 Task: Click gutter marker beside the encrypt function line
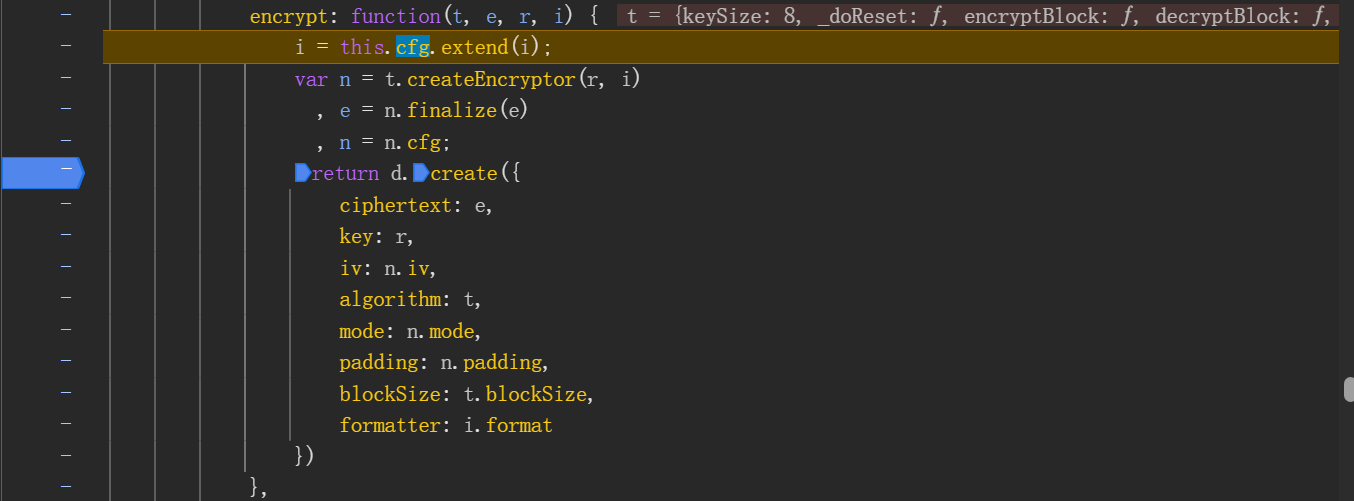(x=66, y=15)
